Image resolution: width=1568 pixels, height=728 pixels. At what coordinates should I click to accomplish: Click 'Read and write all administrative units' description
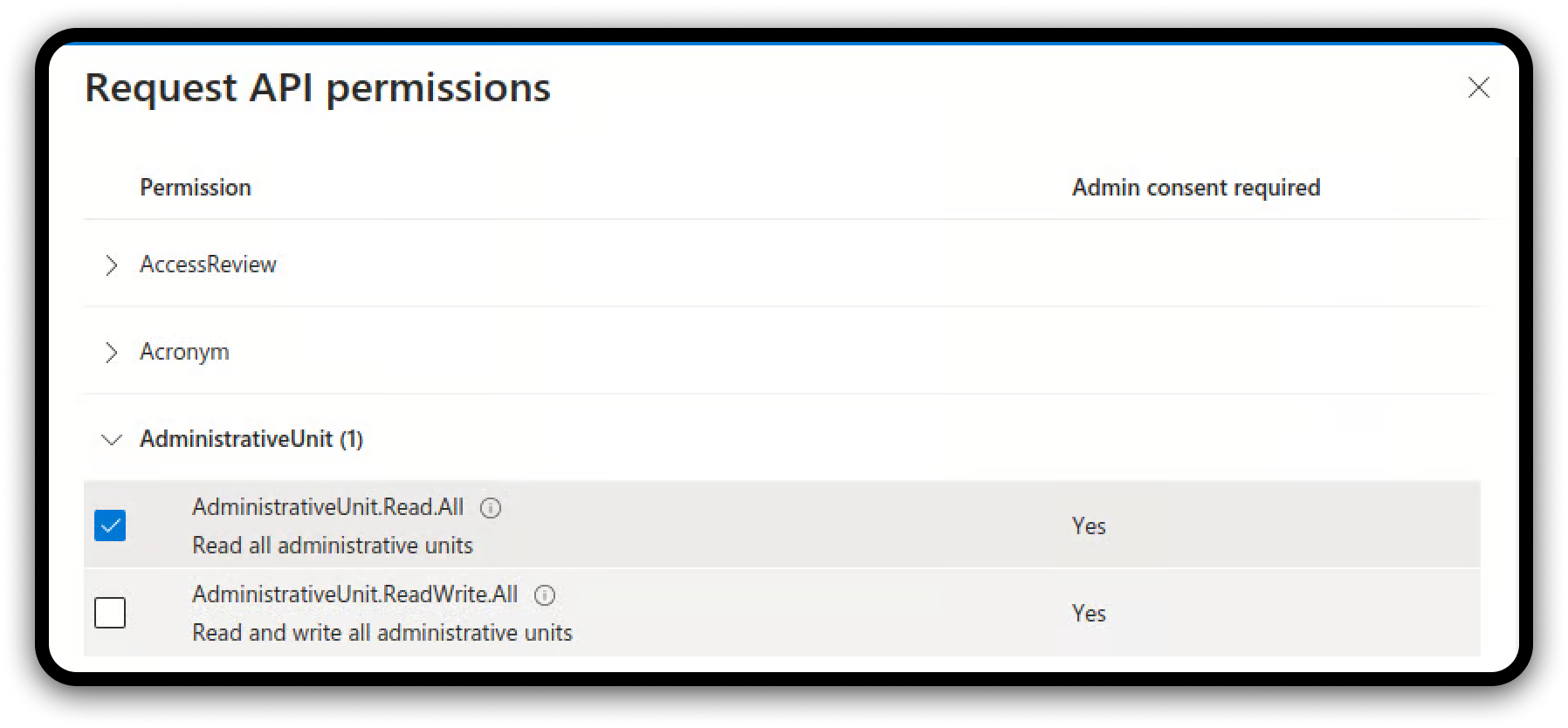(x=382, y=633)
